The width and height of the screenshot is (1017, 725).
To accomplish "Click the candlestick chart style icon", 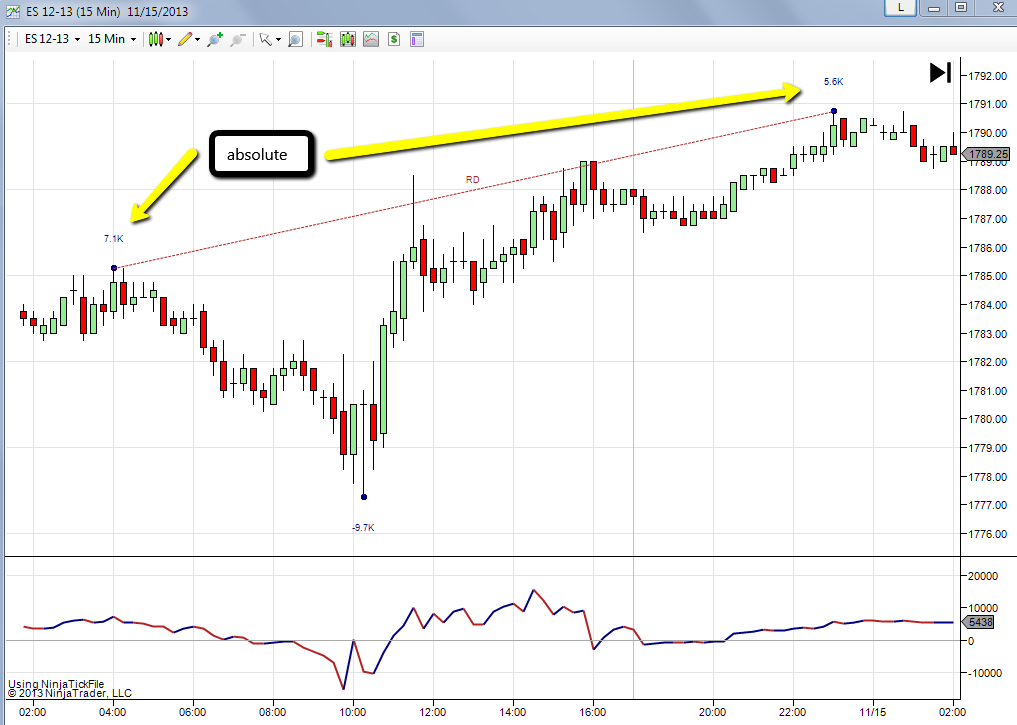I will coord(156,40).
